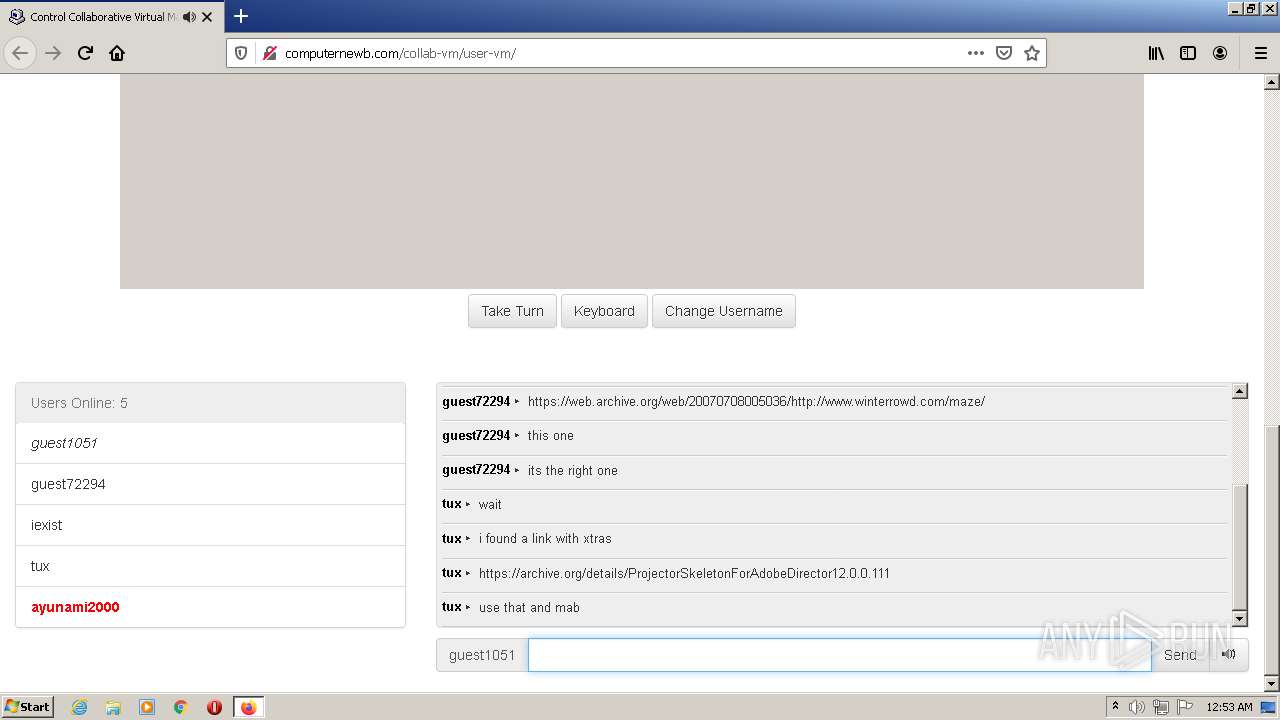
Task: Click the 'use that and mab' chat message
Action: 529,607
